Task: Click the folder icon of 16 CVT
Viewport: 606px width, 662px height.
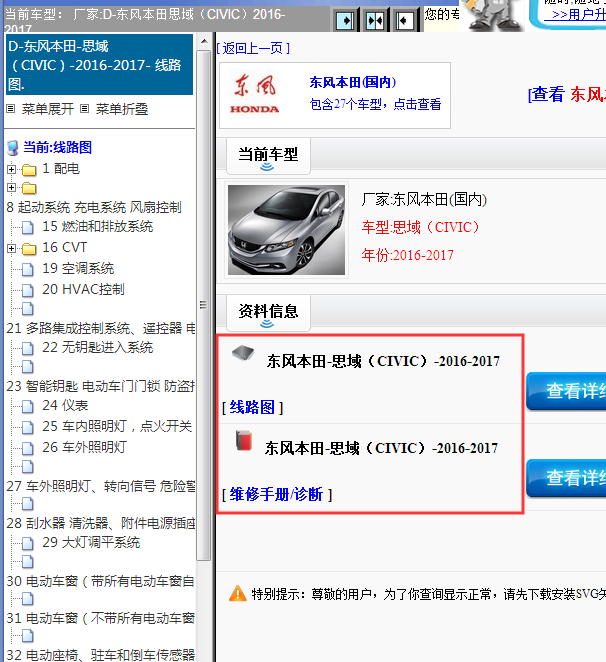Action: (x=29, y=249)
